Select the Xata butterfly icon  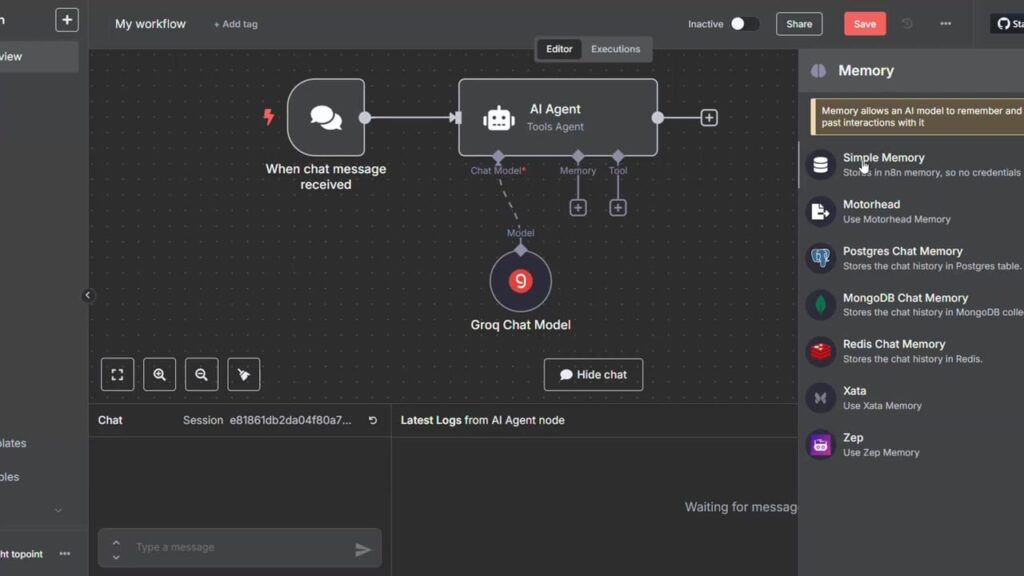[820, 398]
